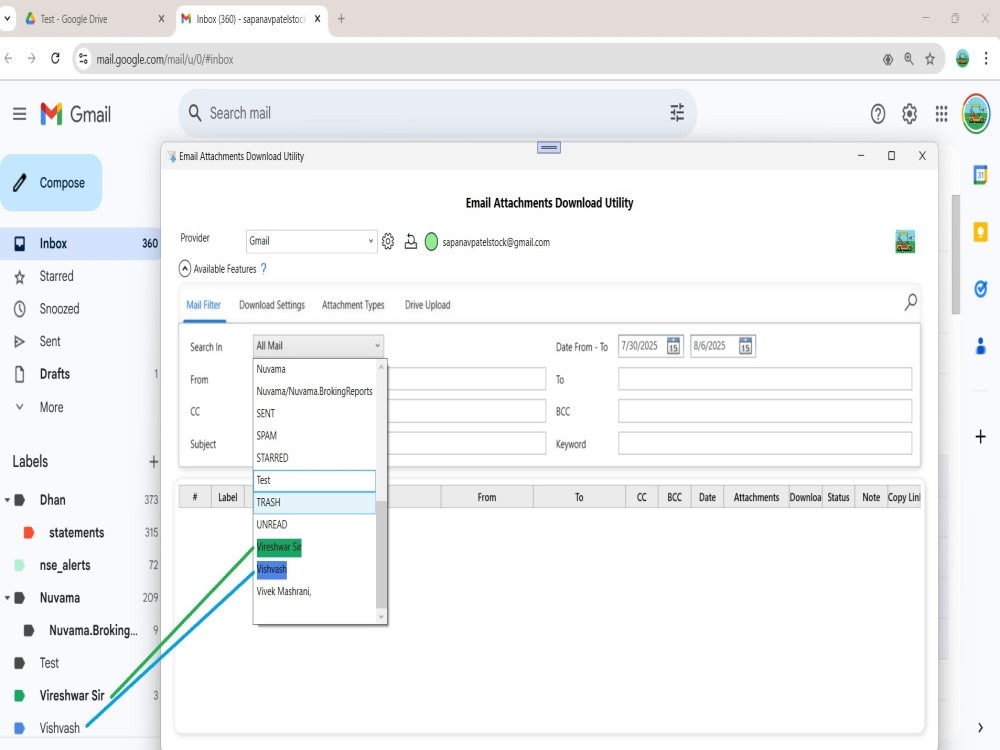Open Google Contacts side panel icon
1000x750 pixels.
980,346
